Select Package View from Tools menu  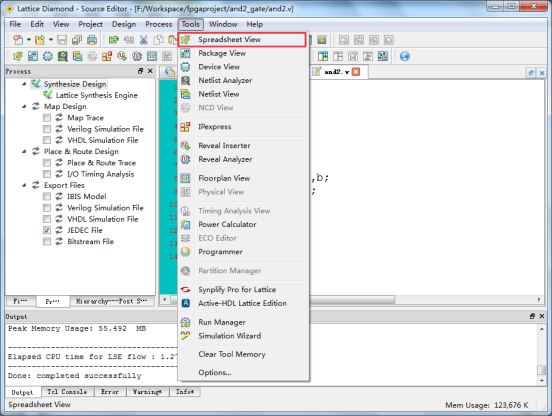point(243,53)
